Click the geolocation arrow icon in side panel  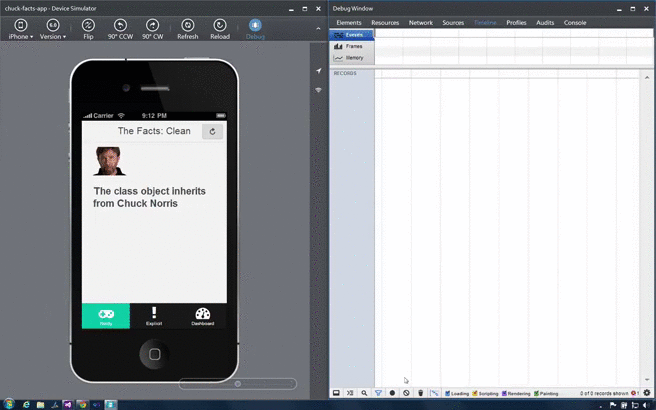(x=318, y=71)
